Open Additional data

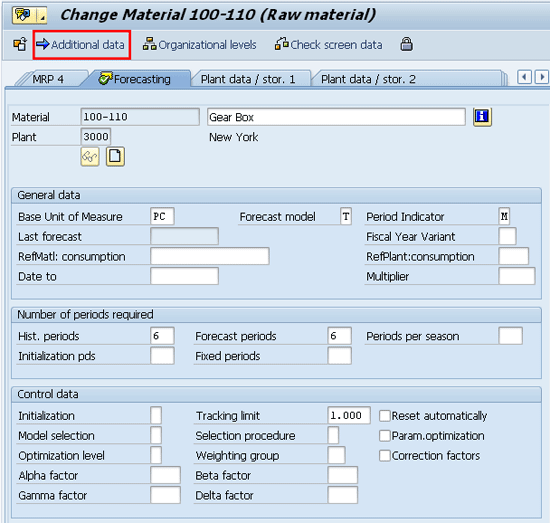click(80, 45)
